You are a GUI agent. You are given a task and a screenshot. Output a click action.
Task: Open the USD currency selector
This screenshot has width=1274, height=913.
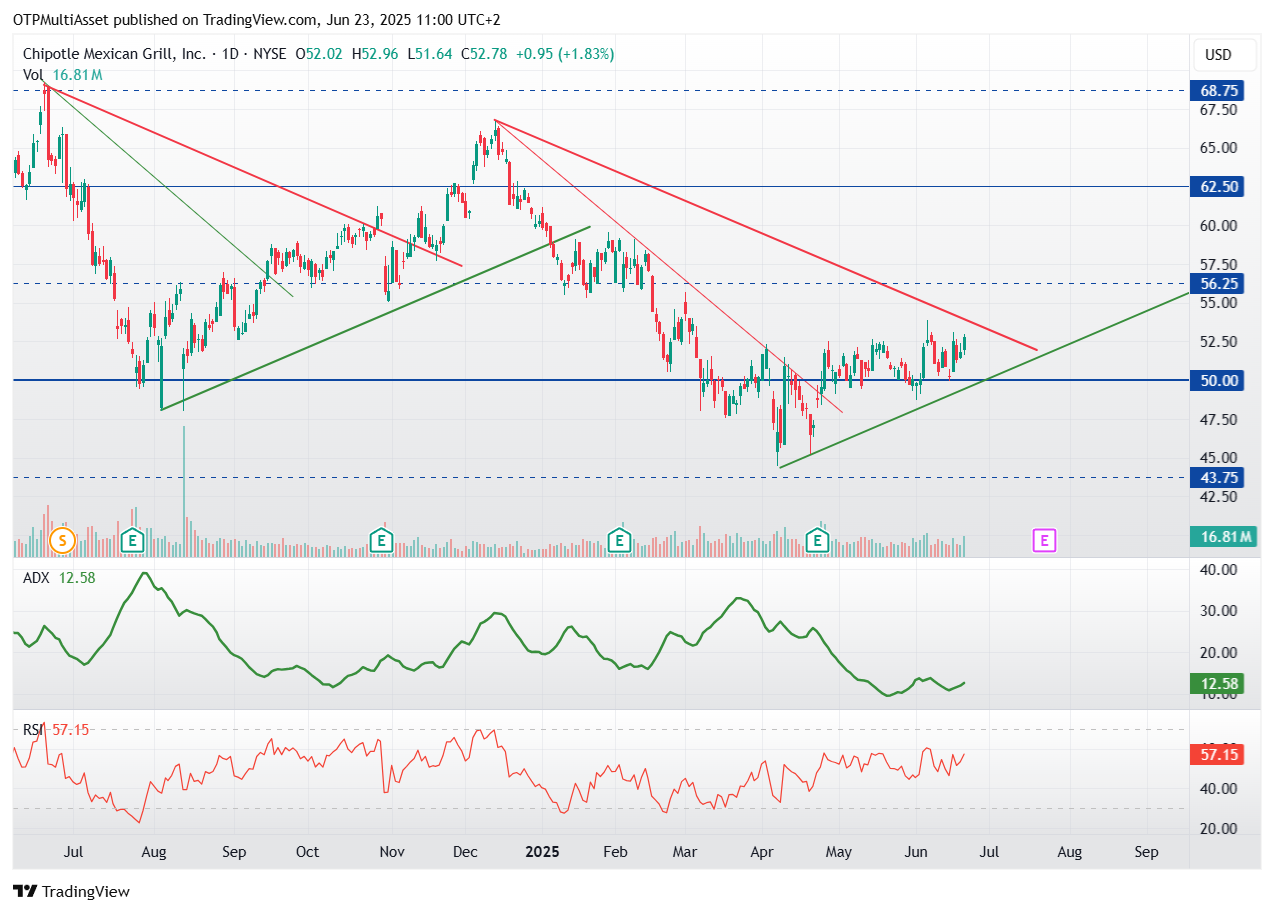pyautogui.click(x=1218, y=55)
